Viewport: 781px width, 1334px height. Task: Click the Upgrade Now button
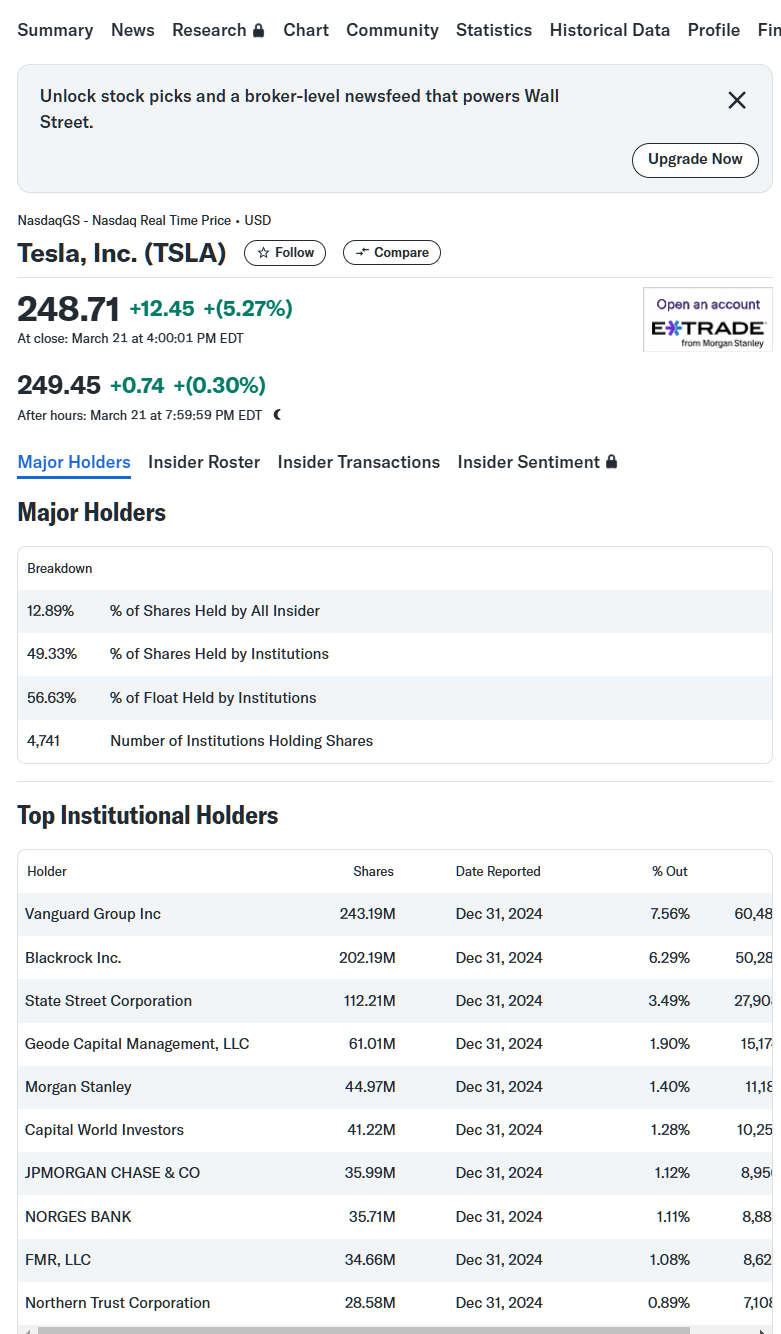click(x=695, y=160)
